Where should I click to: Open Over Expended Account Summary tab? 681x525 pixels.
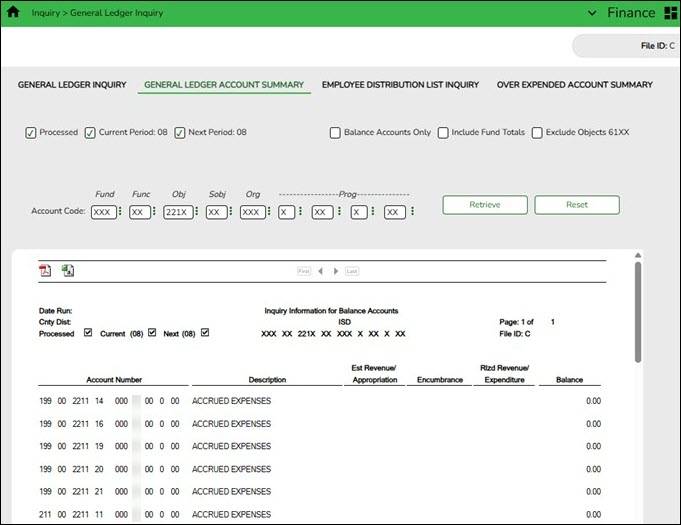click(574, 85)
